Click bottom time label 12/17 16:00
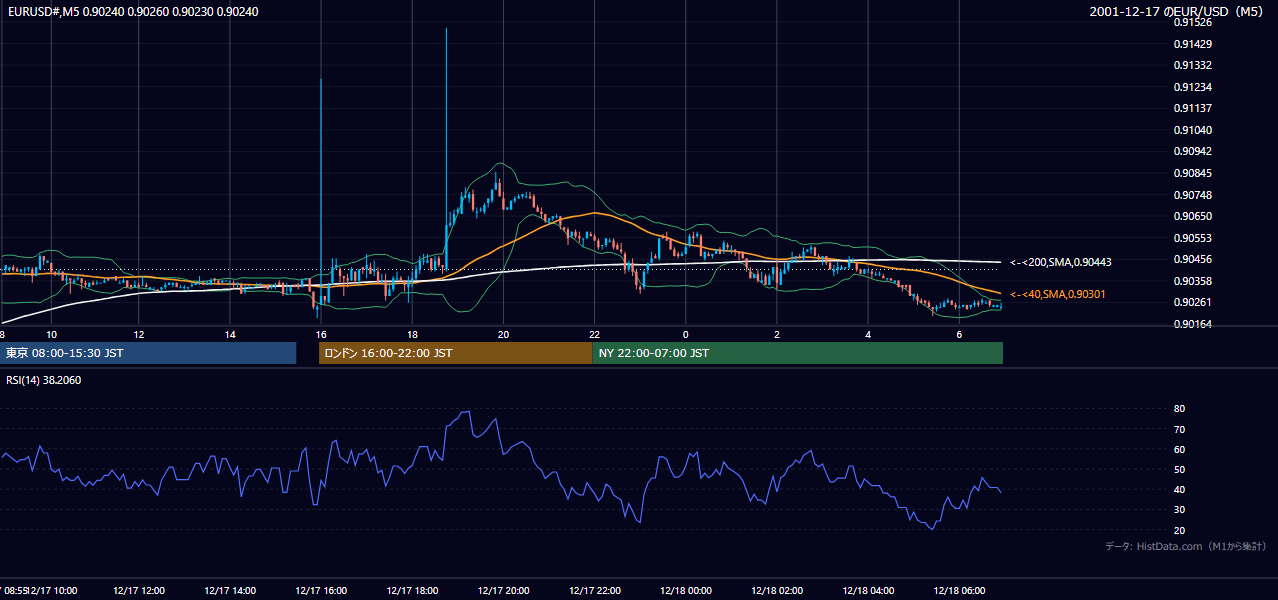Screen dimensions: 1278x600 (x=321, y=590)
